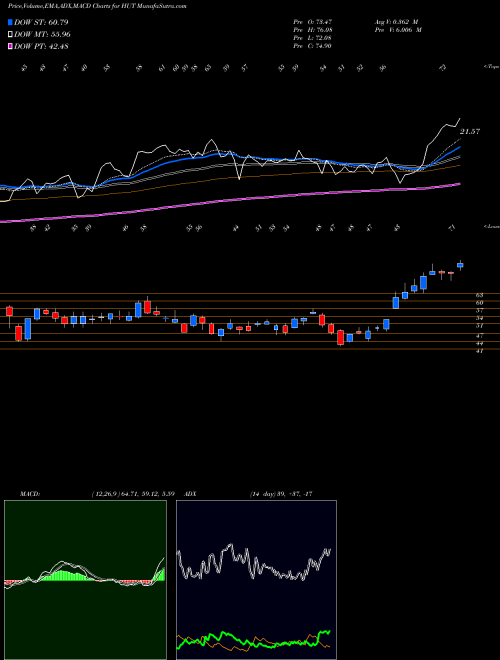The image size is (500, 660).
Task: Click the ADX panel label
Action: [x=191, y=494]
